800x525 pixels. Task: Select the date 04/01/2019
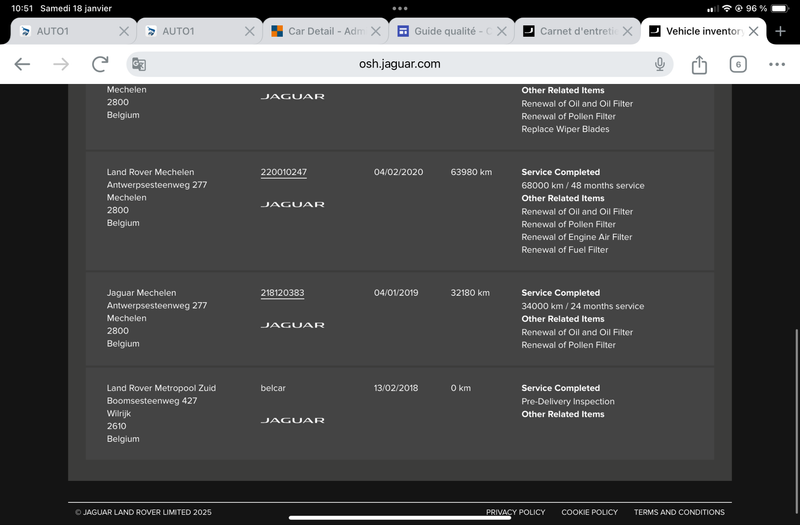click(x=396, y=293)
